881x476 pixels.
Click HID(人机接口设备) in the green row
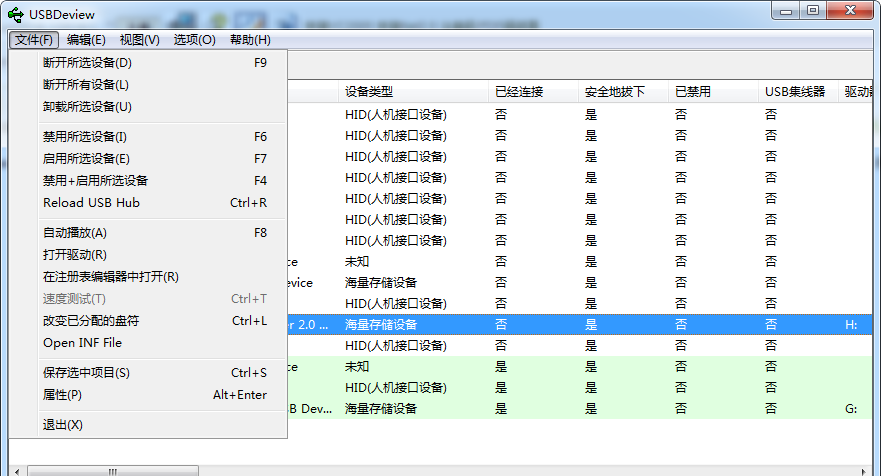click(396, 388)
